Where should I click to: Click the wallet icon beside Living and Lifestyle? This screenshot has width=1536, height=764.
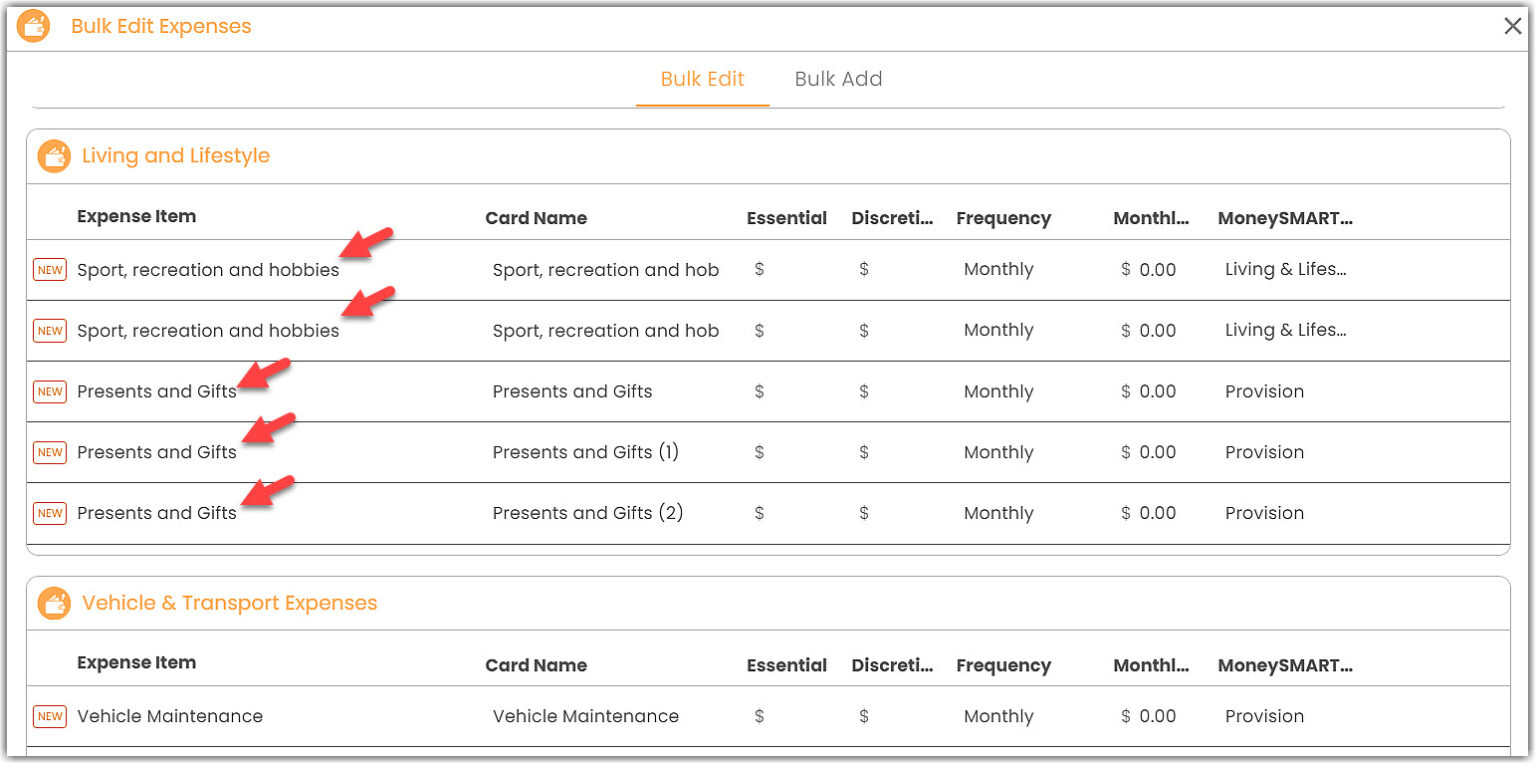tap(52, 156)
